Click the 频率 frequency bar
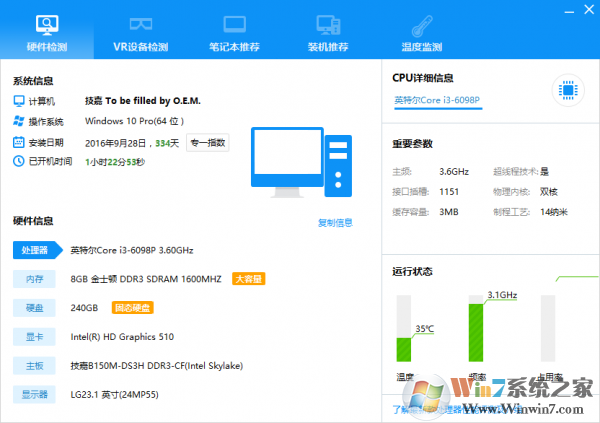This screenshot has height=423, width=600. tap(476, 328)
